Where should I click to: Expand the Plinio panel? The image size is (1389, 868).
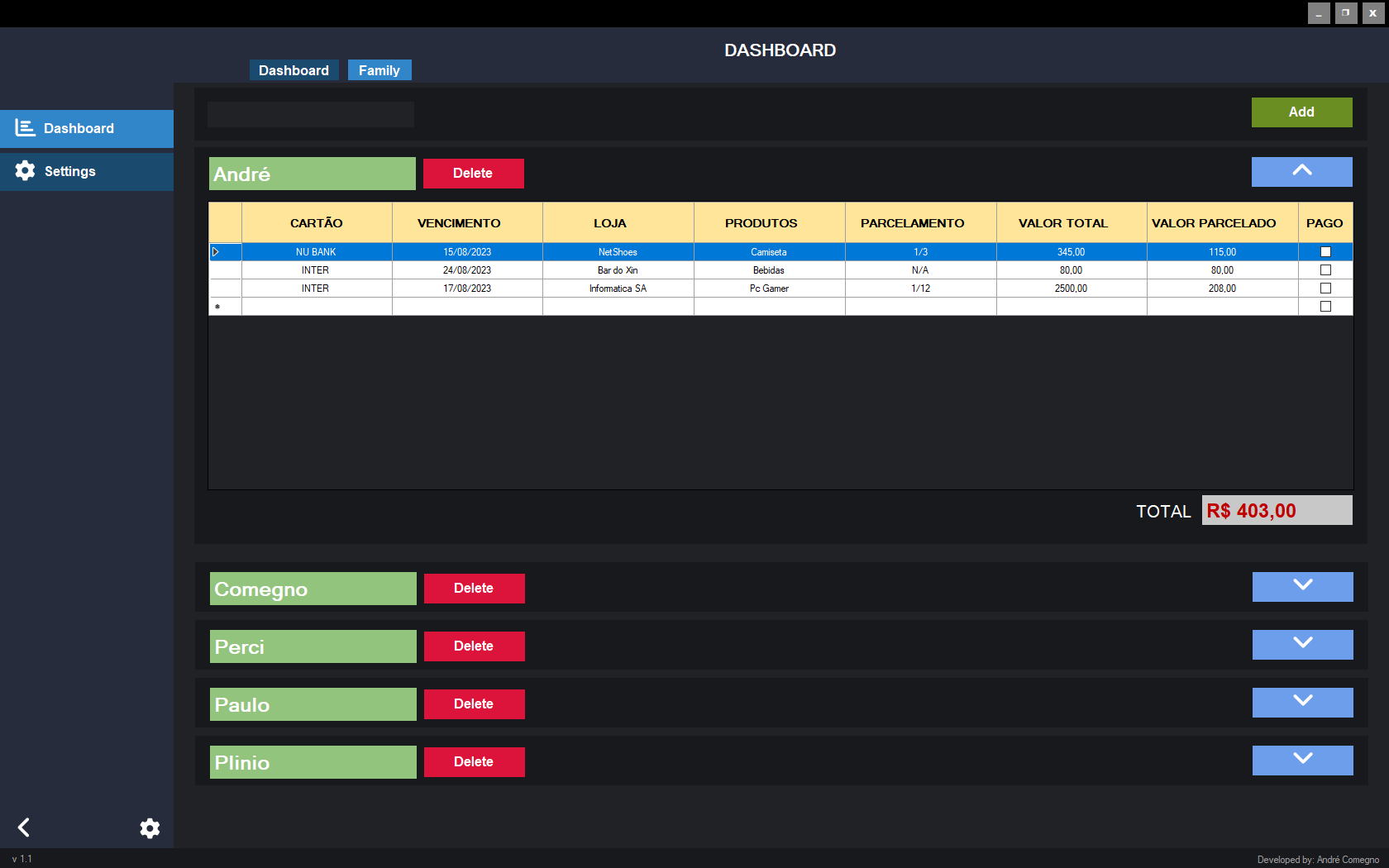[x=1303, y=761]
